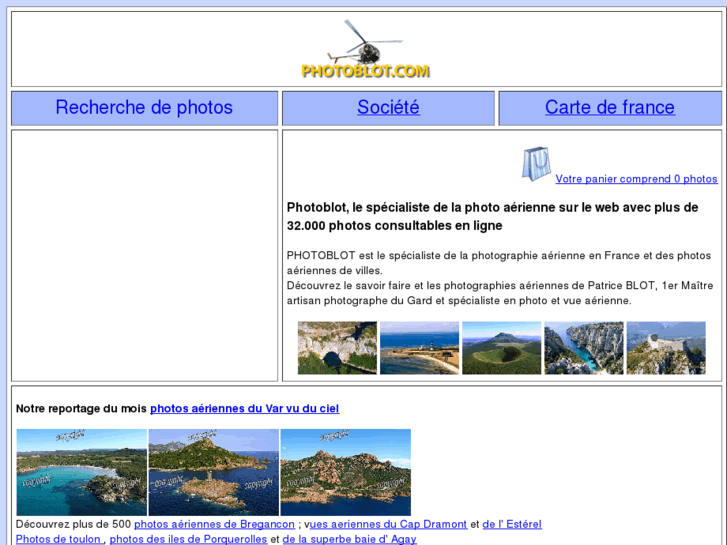This screenshot has width=727, height=545.
Task: View the hilltop castle ruins thumbnail
Action: coord(666,348)
